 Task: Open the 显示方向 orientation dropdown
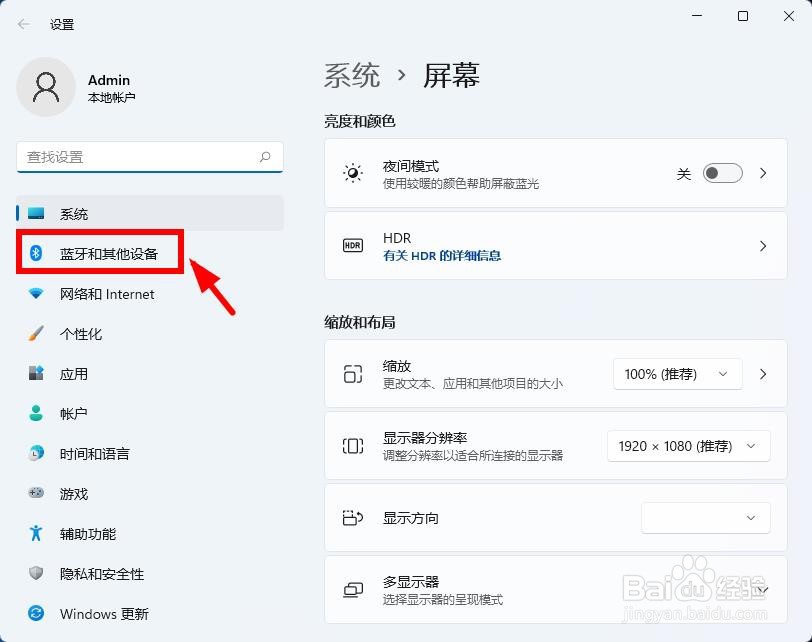pyautogui.click(x=706, y=518)
